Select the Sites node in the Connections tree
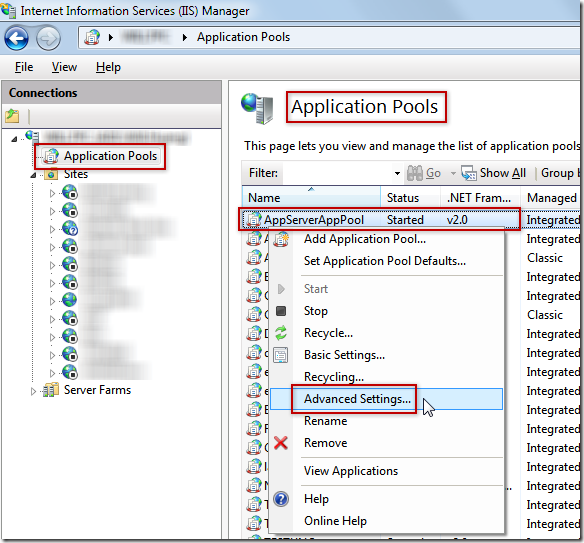The height and width of the screenshot is (543, 584). pos(76,174)
